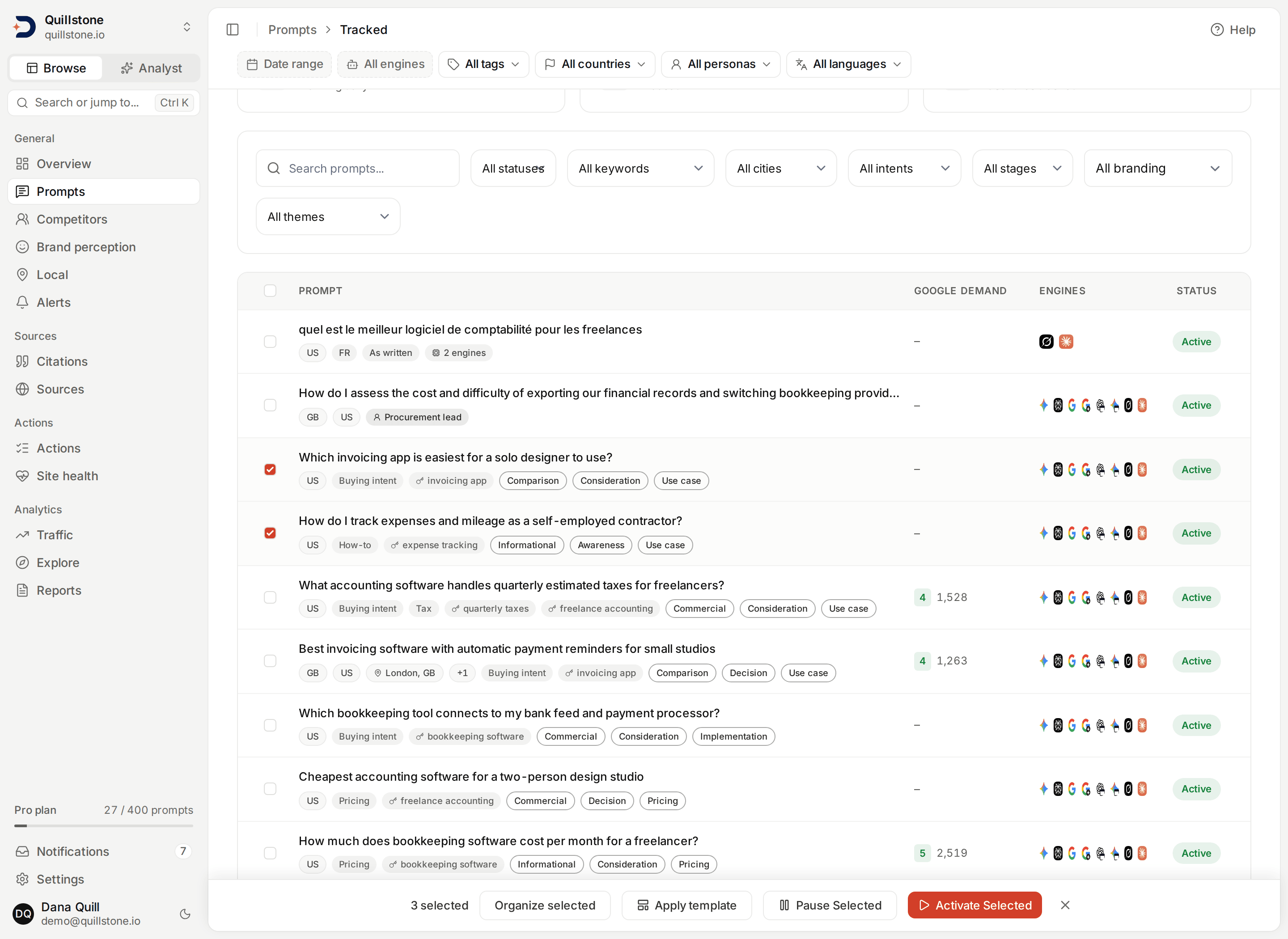Image resolution: width=1288 pixels, height=939 pixels.
Task: Click the Quillstone logo icon
Action: [25, 27]
